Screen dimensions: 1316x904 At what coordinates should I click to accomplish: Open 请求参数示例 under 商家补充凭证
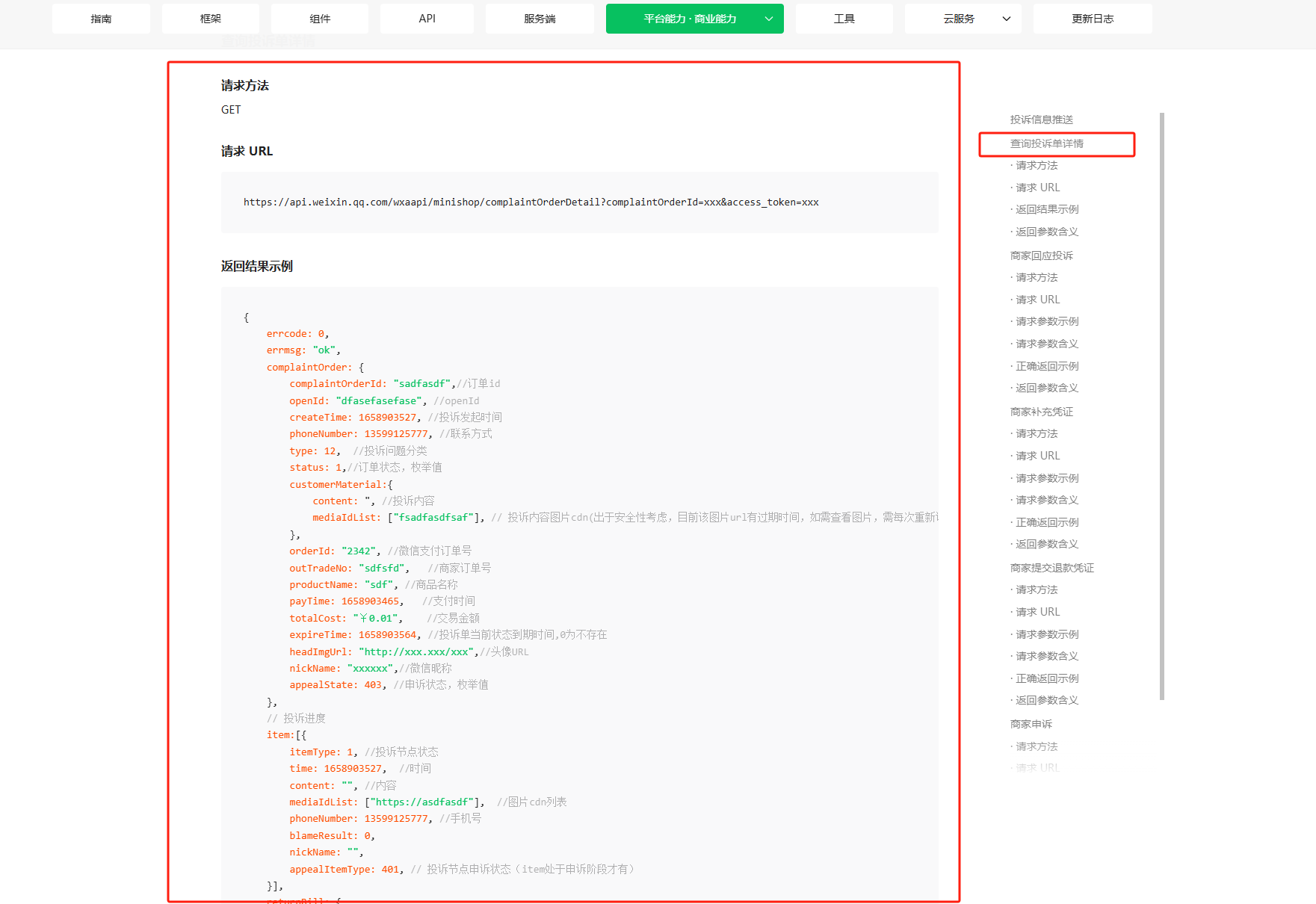pos(1047,478)
